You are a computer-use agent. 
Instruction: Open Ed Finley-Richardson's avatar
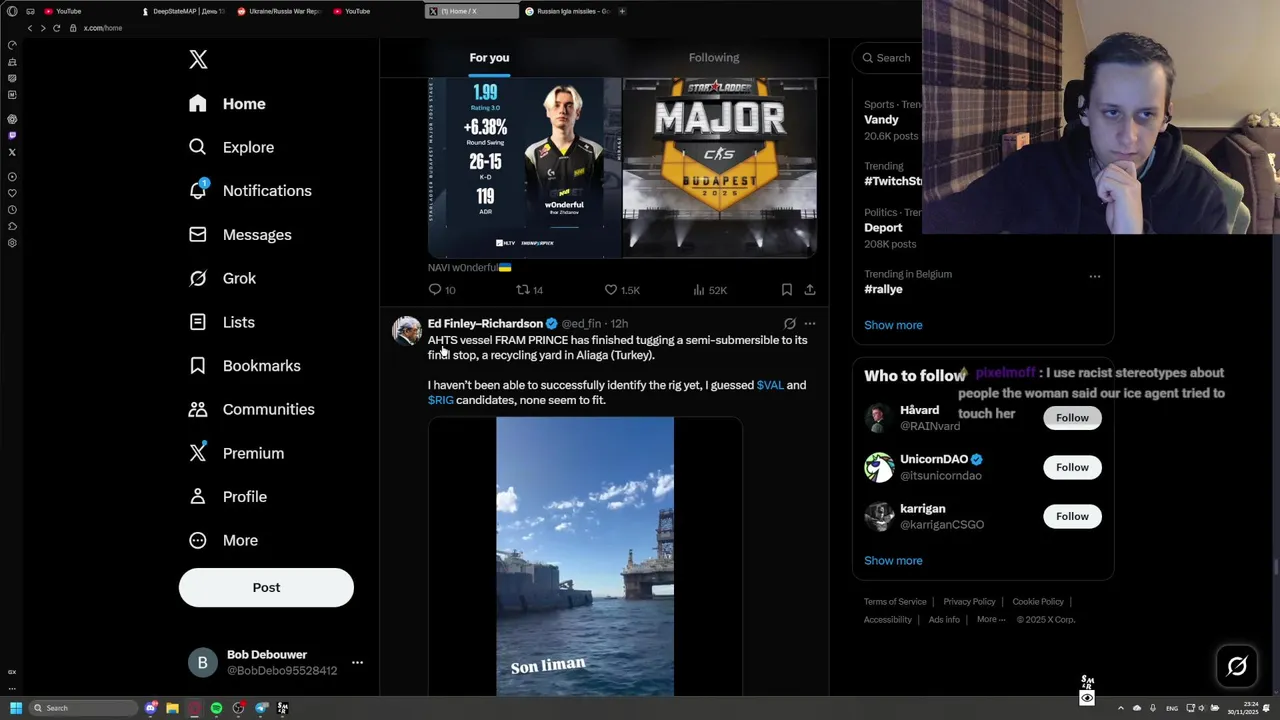[x=407, y=330]
